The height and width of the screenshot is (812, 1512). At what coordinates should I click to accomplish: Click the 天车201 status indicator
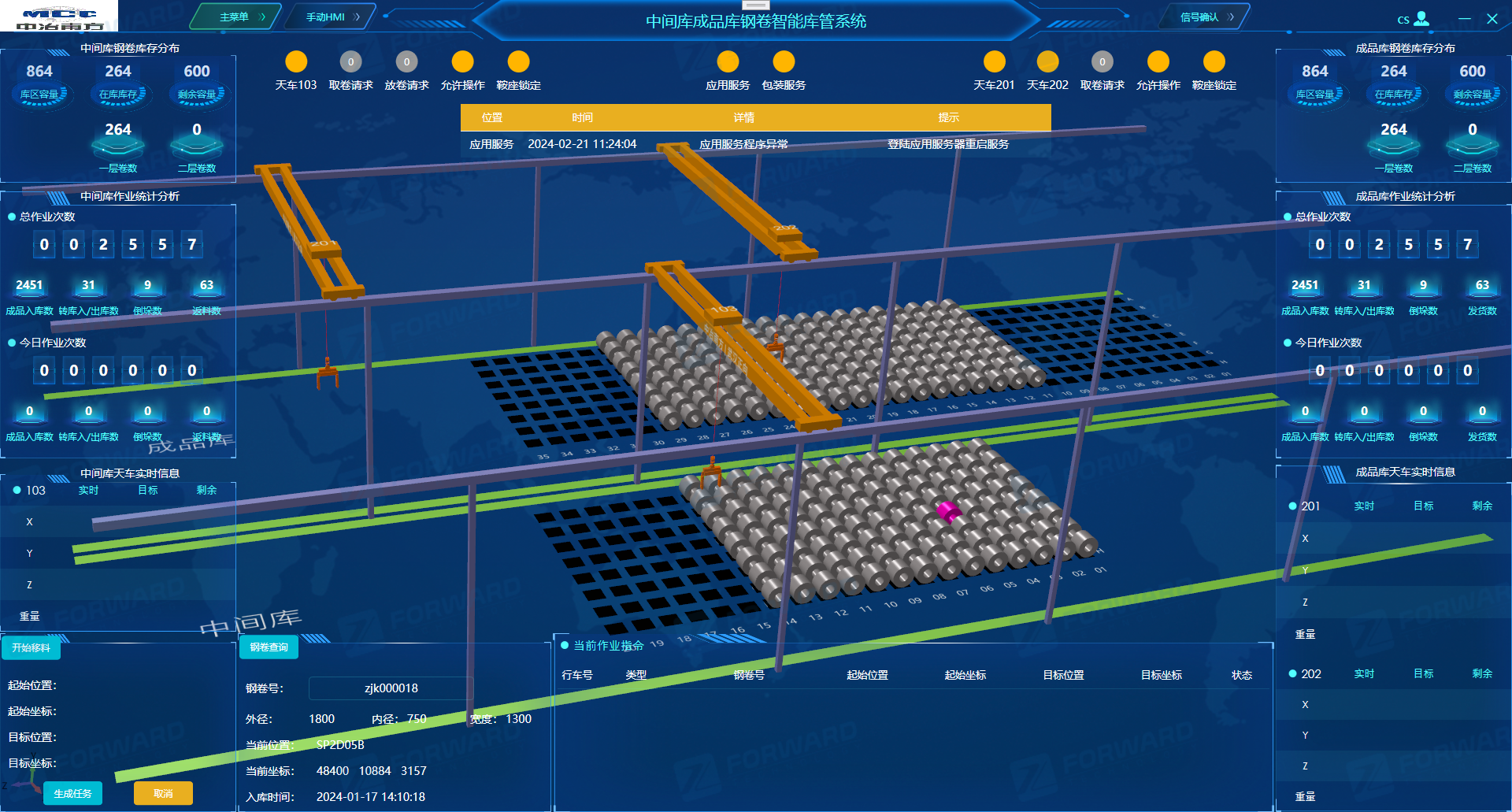tap(995, 61)
